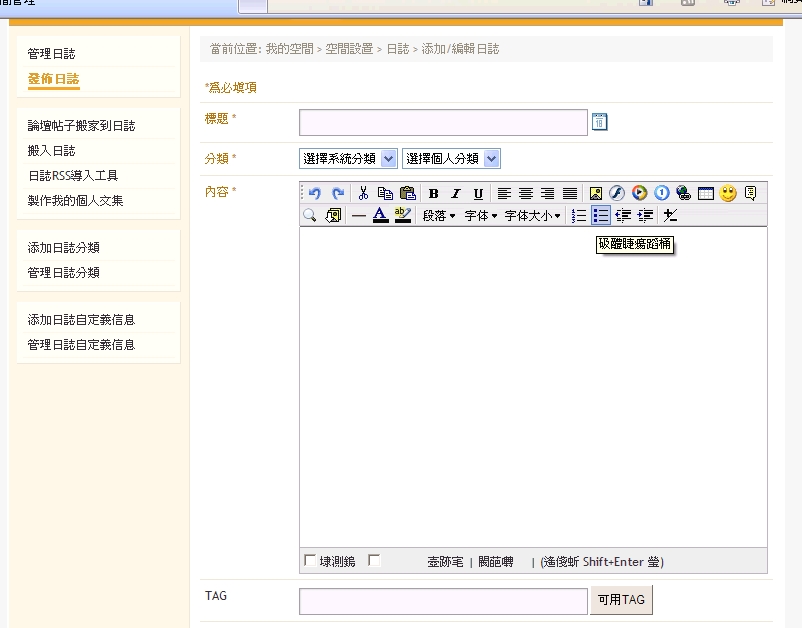802x628 pixels.
Task: Toggle the bulleted list button
Action: [x=601, y=215]
